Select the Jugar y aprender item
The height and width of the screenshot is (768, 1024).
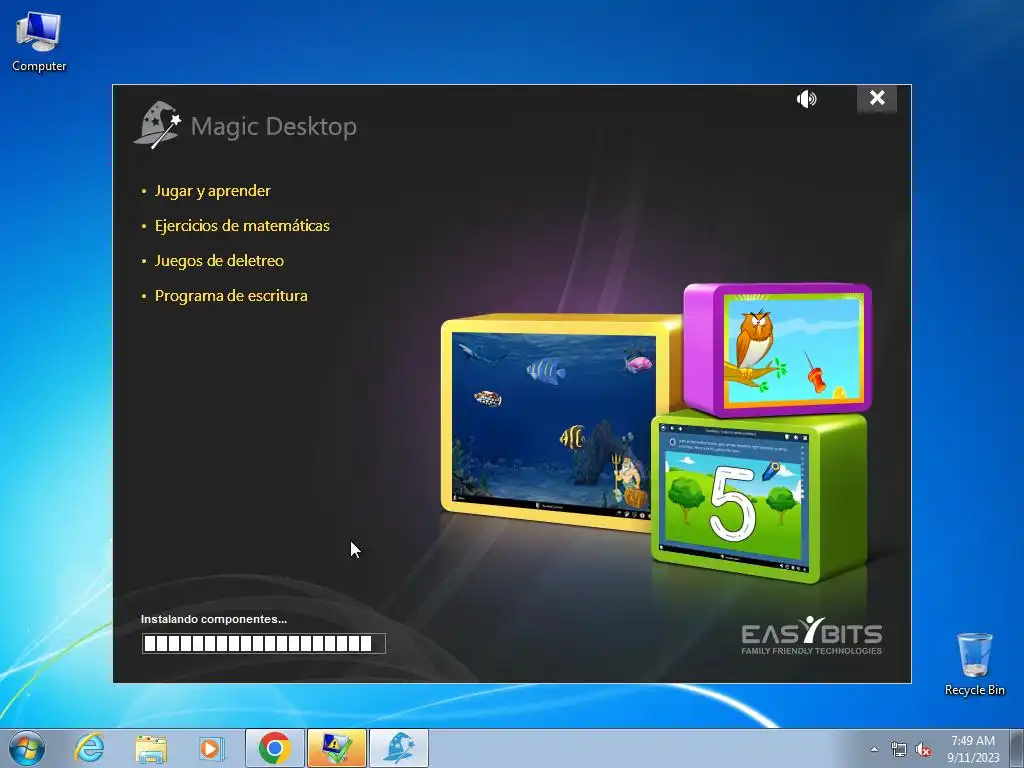pyautogui.click(x=212, y=191)
